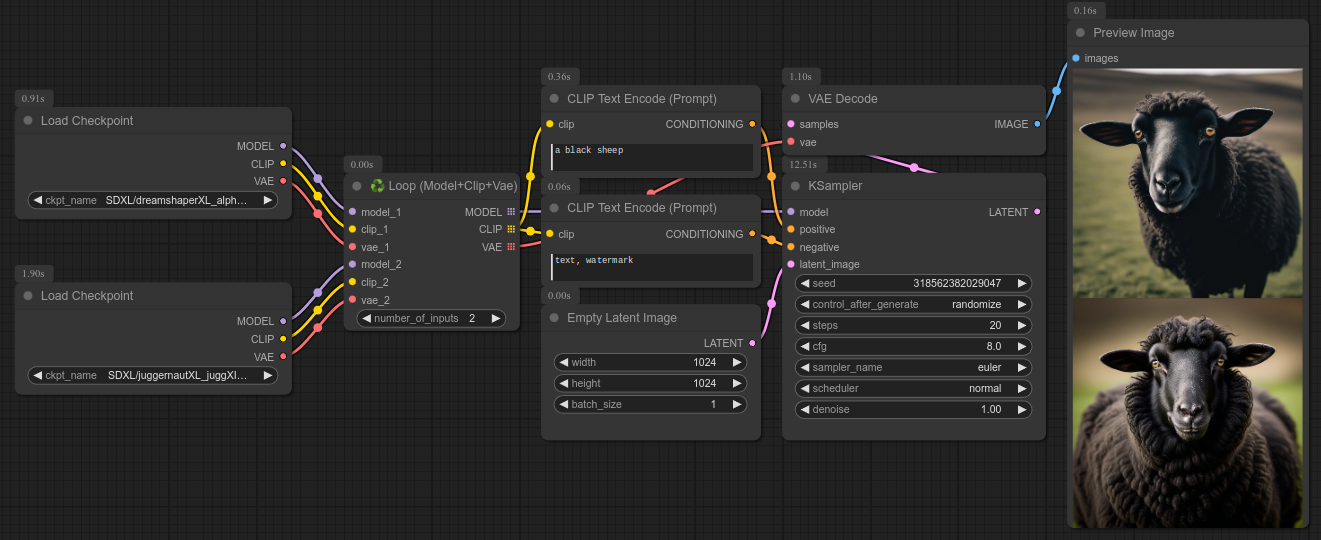Click the MODEL output socket on the dreamshaperXL Load Checkpoint
Screen dimensions: 1321x540
[x=283, y=146]
